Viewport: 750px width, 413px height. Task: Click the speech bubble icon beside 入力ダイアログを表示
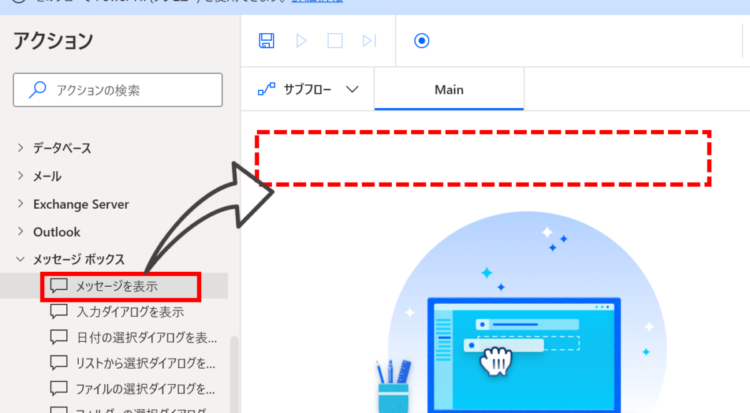click(x=59, y=312)
